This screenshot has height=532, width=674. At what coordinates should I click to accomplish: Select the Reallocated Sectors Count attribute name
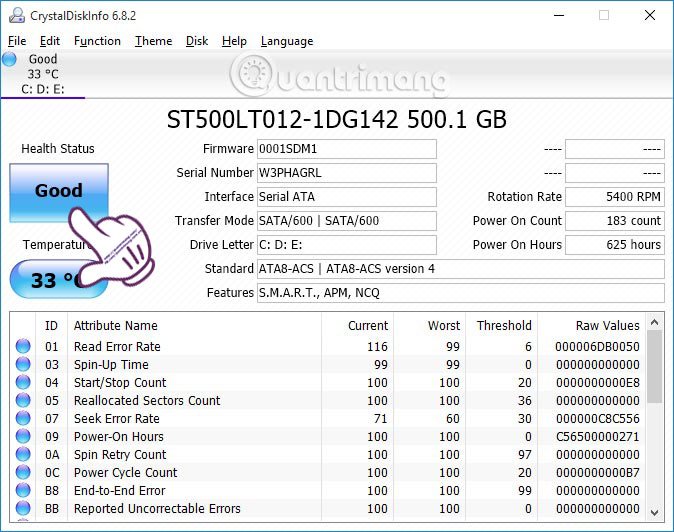[x=147, y=401]
